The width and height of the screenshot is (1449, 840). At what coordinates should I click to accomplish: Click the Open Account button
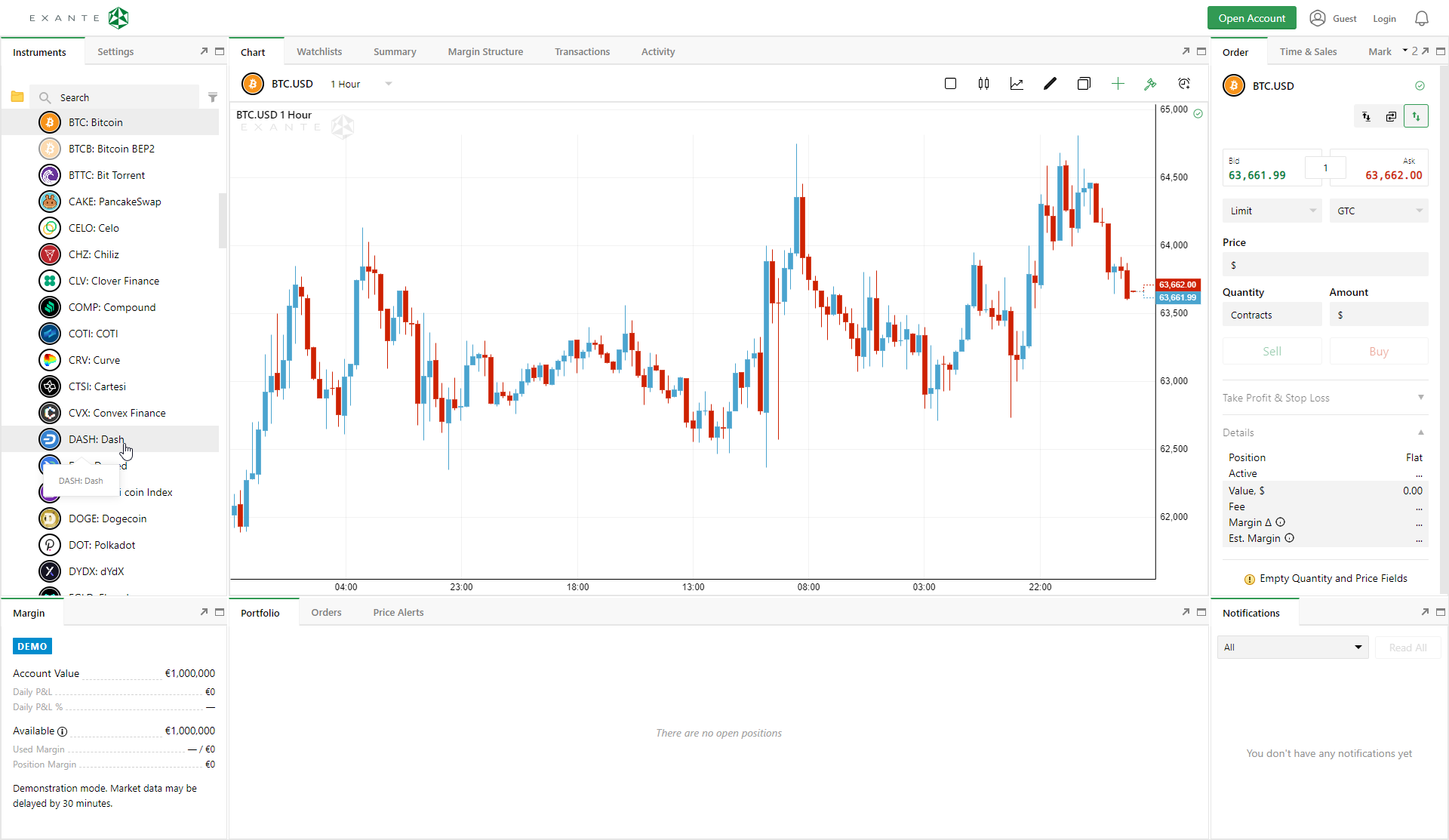(1252, 17)
